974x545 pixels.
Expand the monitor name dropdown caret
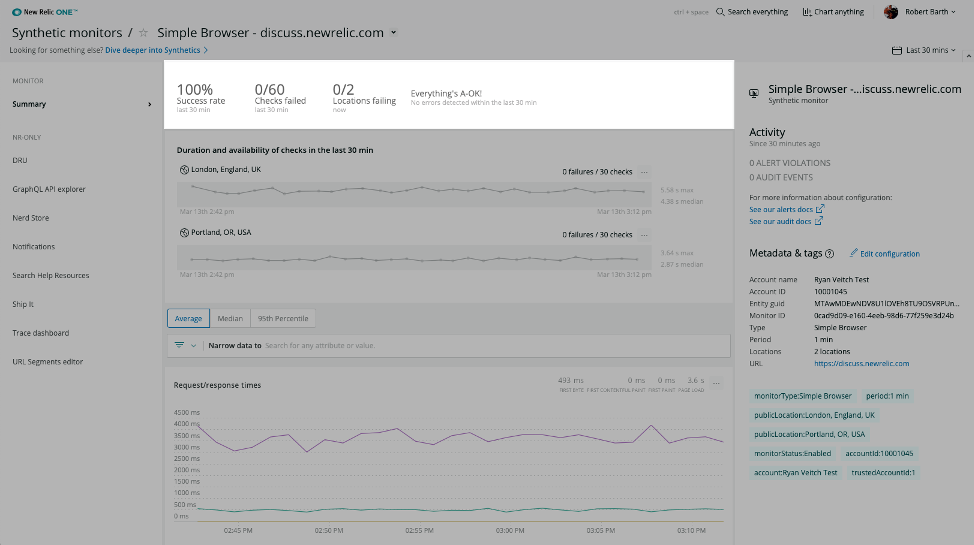coord(393,33)
